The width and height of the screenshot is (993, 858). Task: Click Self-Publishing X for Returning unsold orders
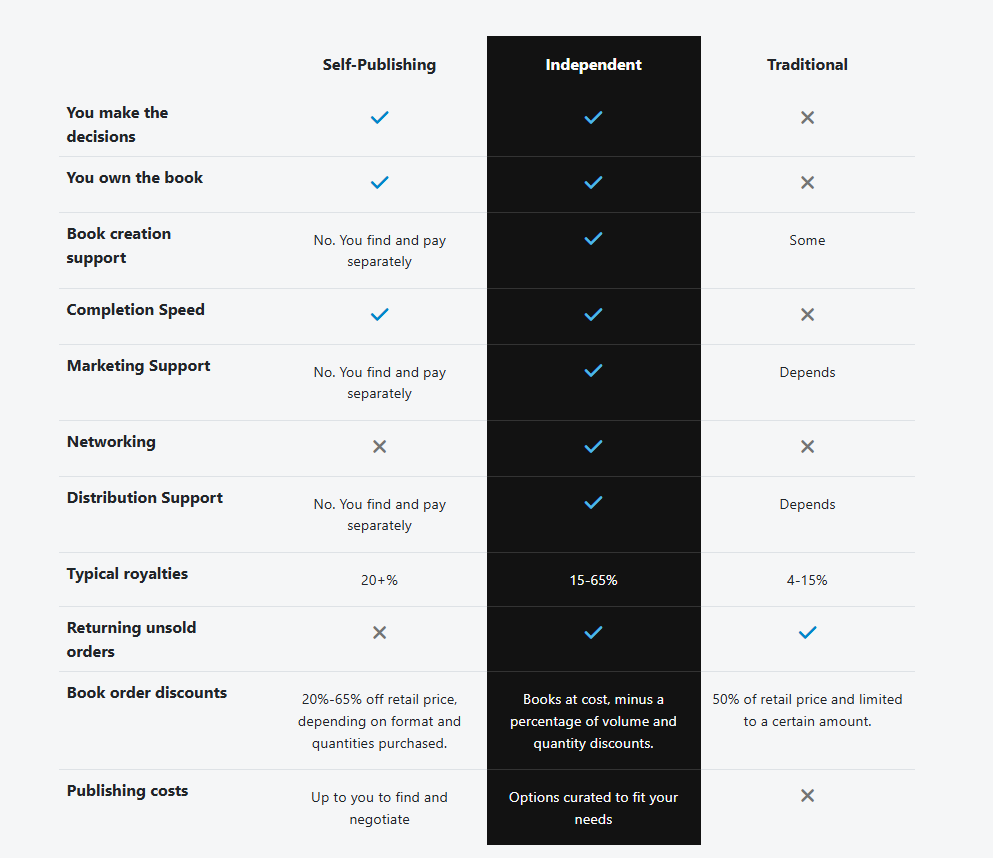379,633
